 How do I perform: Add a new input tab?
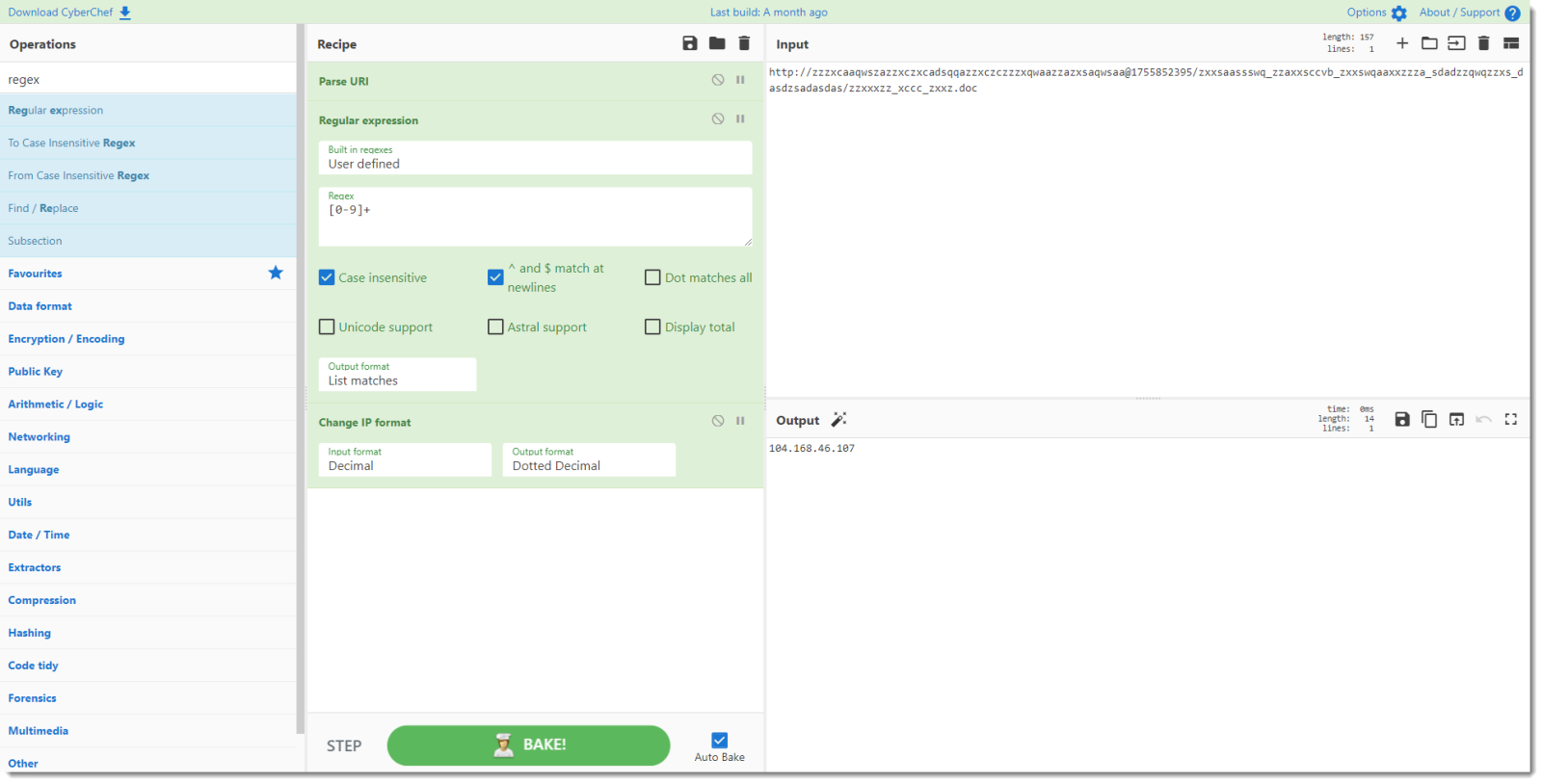pos(1402,43)
